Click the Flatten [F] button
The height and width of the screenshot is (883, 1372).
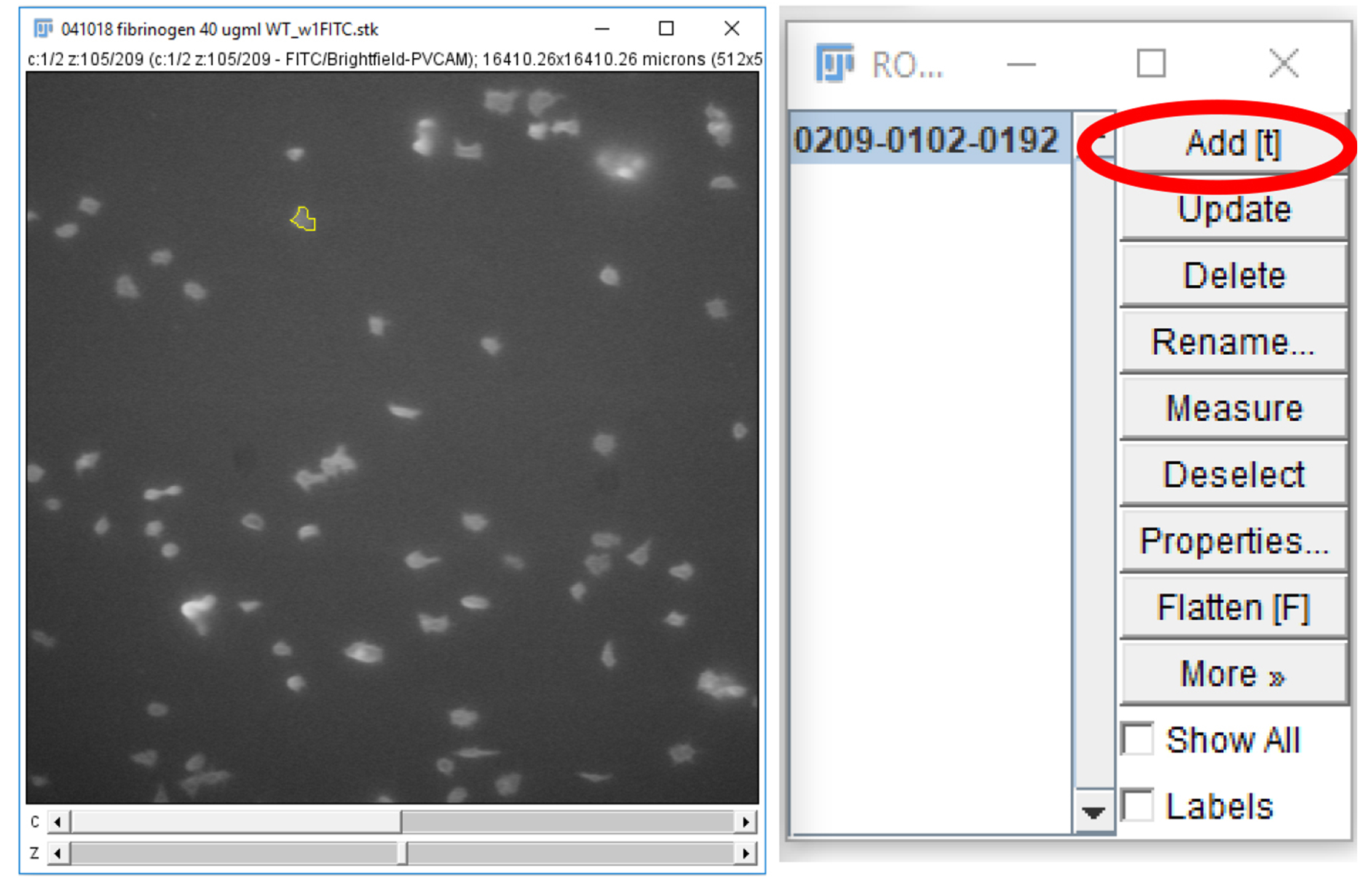[1233, 608]
